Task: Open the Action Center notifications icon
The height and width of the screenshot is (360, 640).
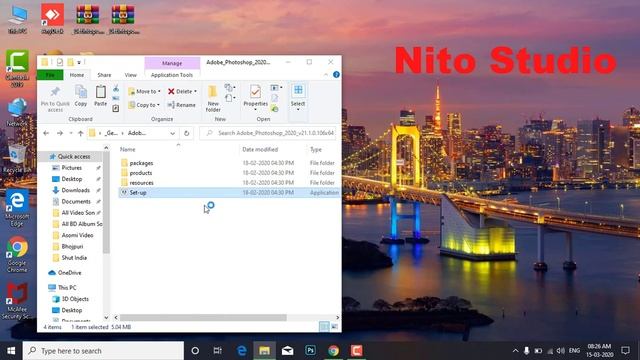Action: coord(625,350)
